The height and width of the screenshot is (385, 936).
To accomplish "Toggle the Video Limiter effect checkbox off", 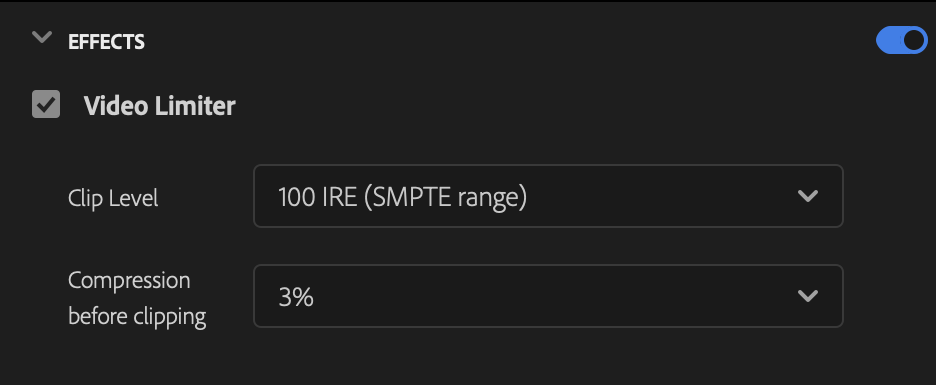I will click(46, 104).
